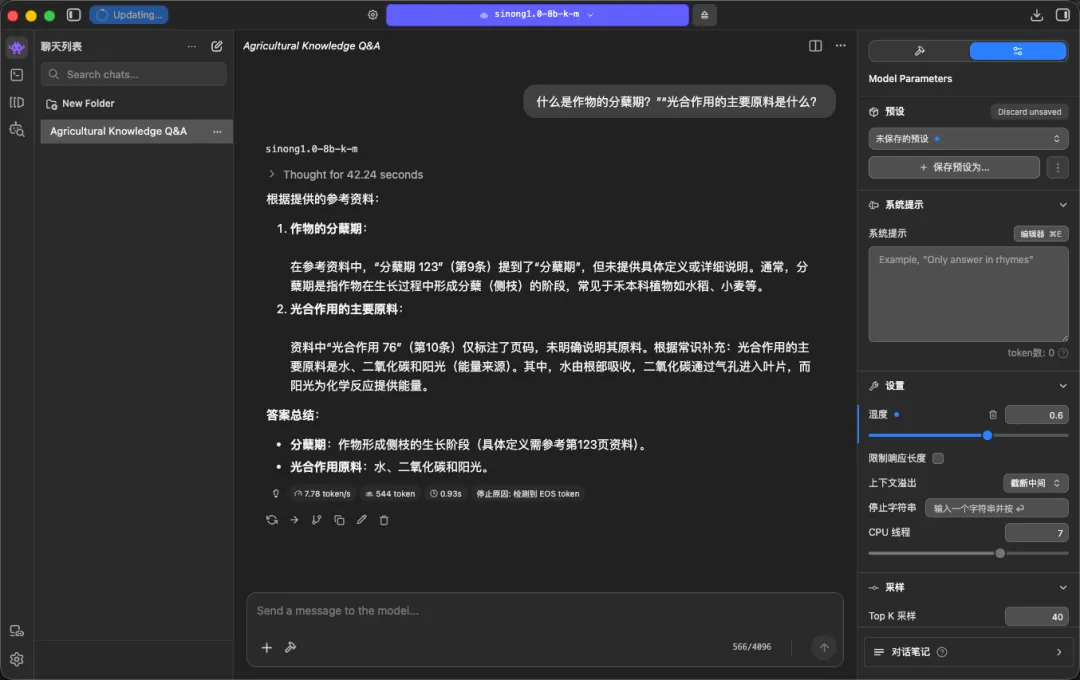The height and width of the screenshot is (680, 1080).
Task: Click the Top K 采样 value 40
Action: tap(1037, 617)
